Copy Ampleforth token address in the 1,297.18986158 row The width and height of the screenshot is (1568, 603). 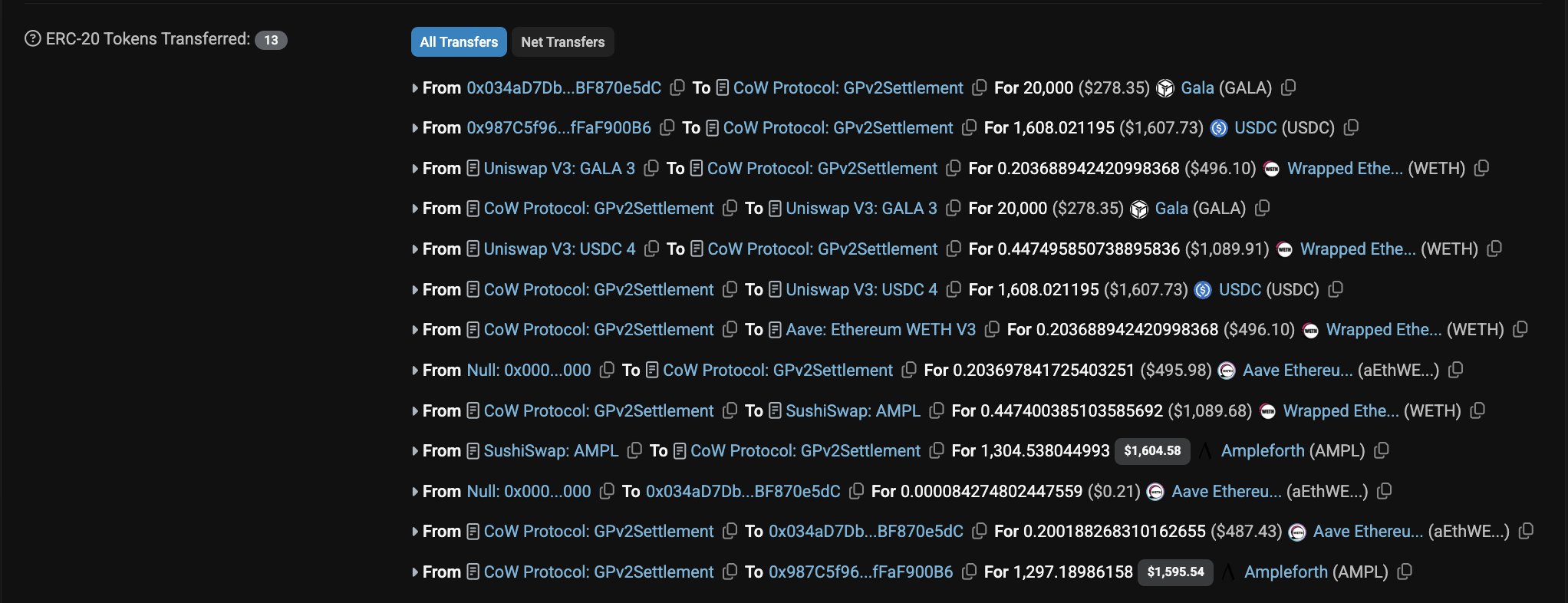1405,572
